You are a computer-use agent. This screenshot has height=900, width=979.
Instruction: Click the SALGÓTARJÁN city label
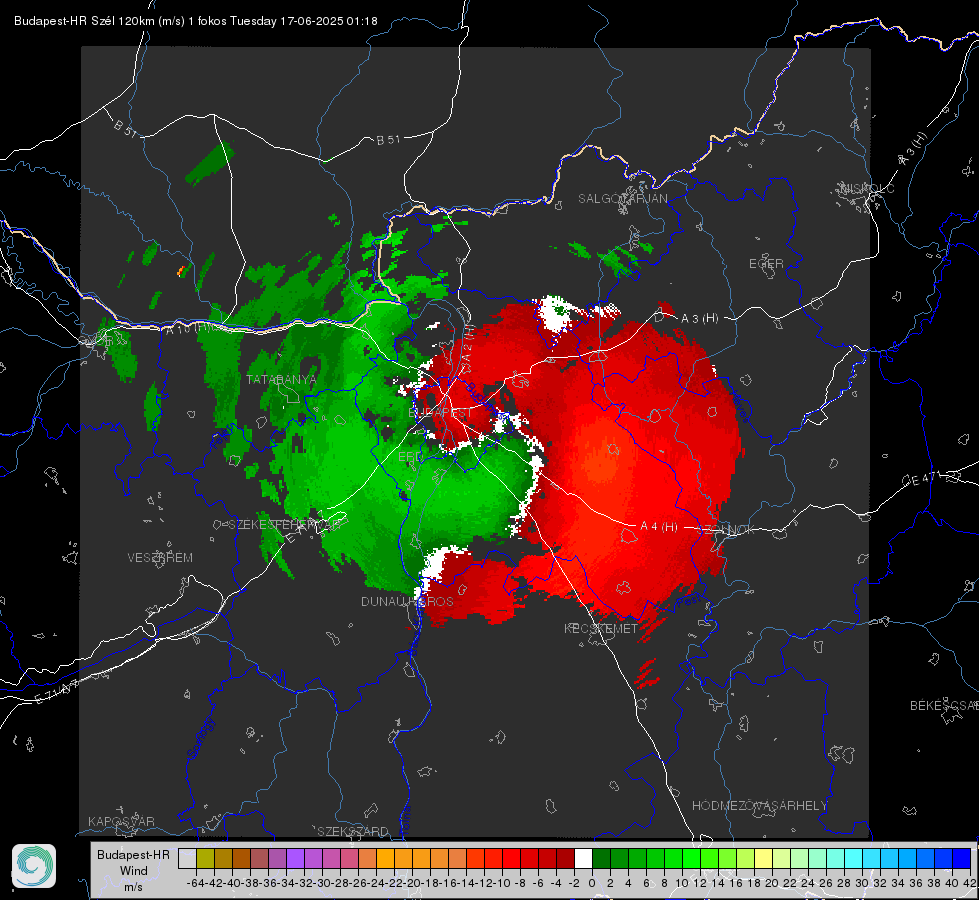[622, 199]
